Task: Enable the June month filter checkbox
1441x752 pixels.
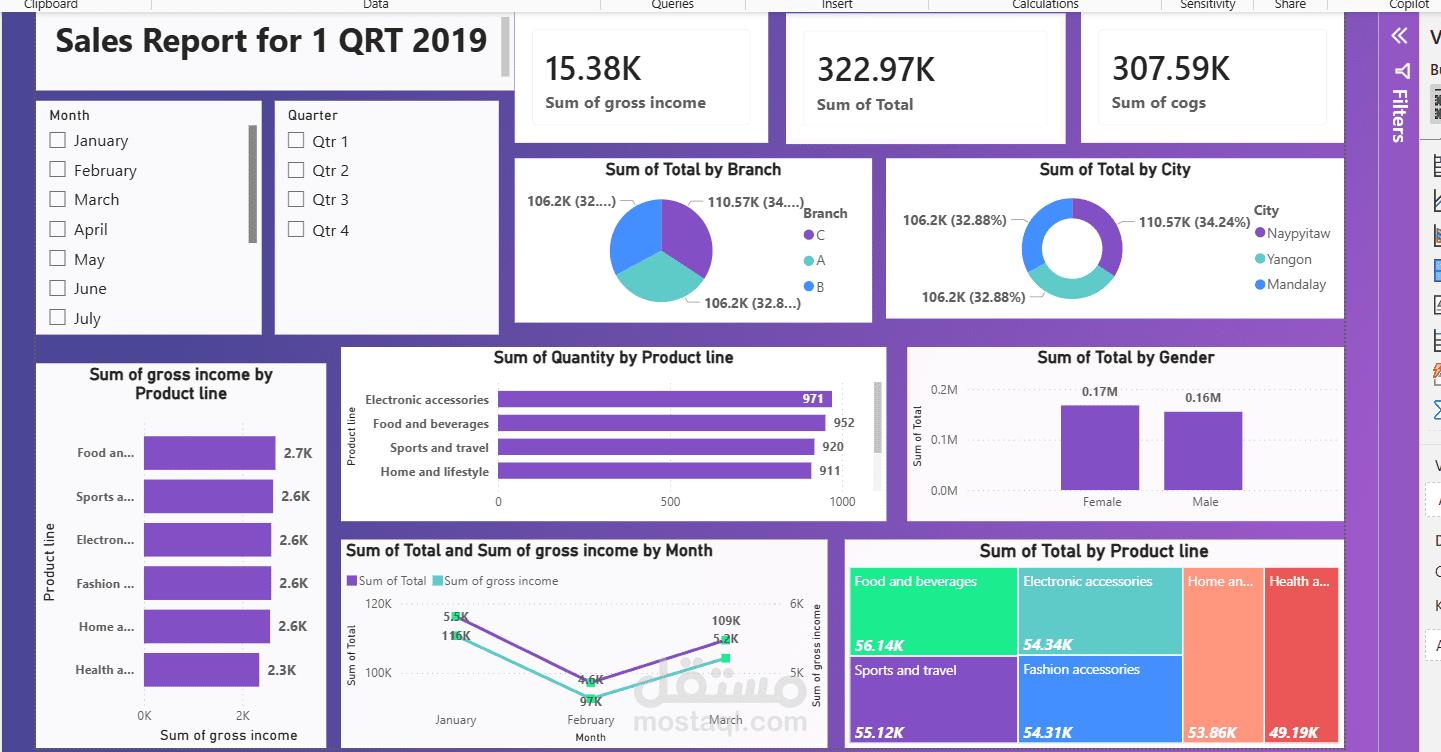Action: 58,288
